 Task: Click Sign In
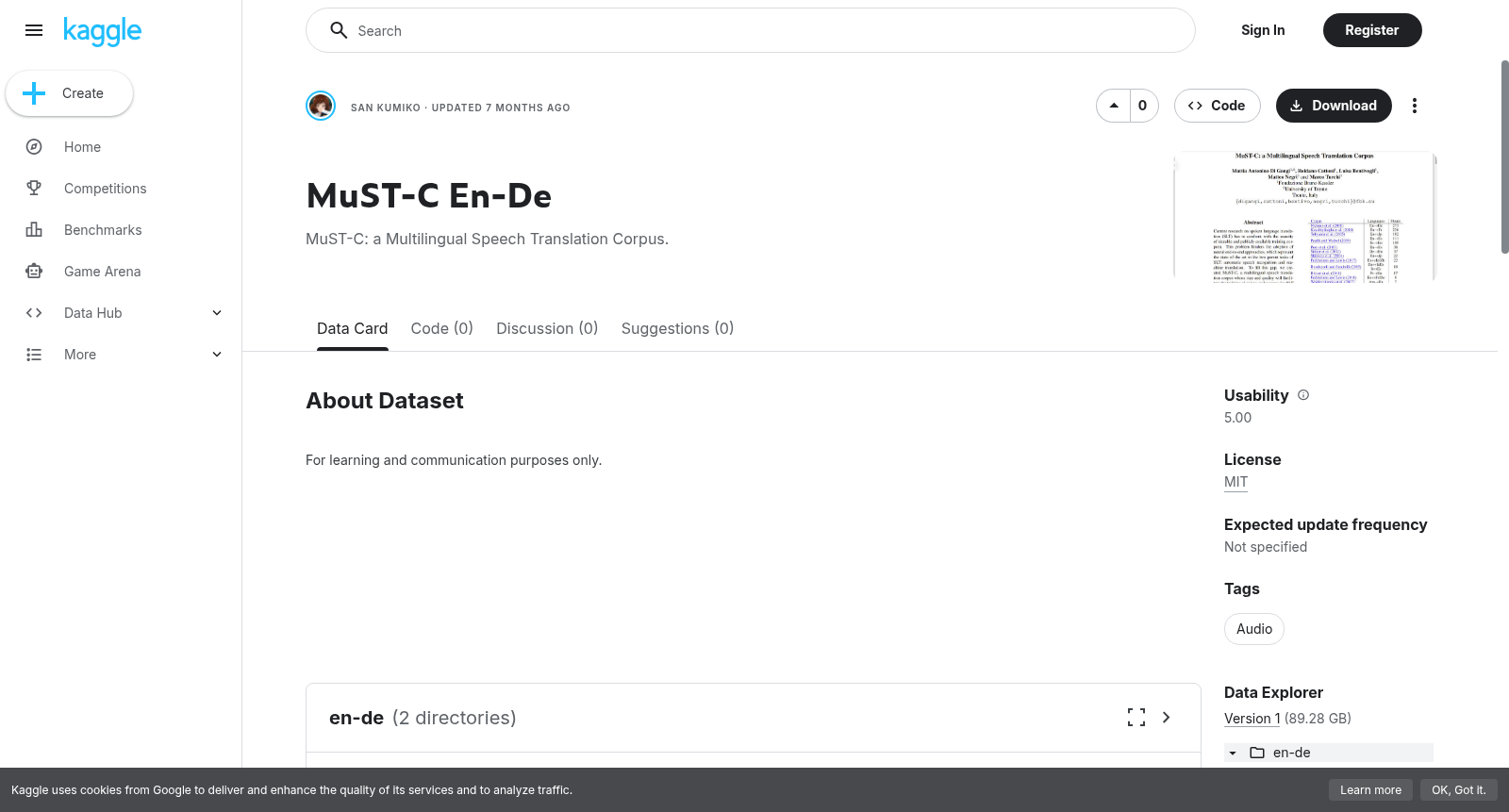click(1263, 30)
